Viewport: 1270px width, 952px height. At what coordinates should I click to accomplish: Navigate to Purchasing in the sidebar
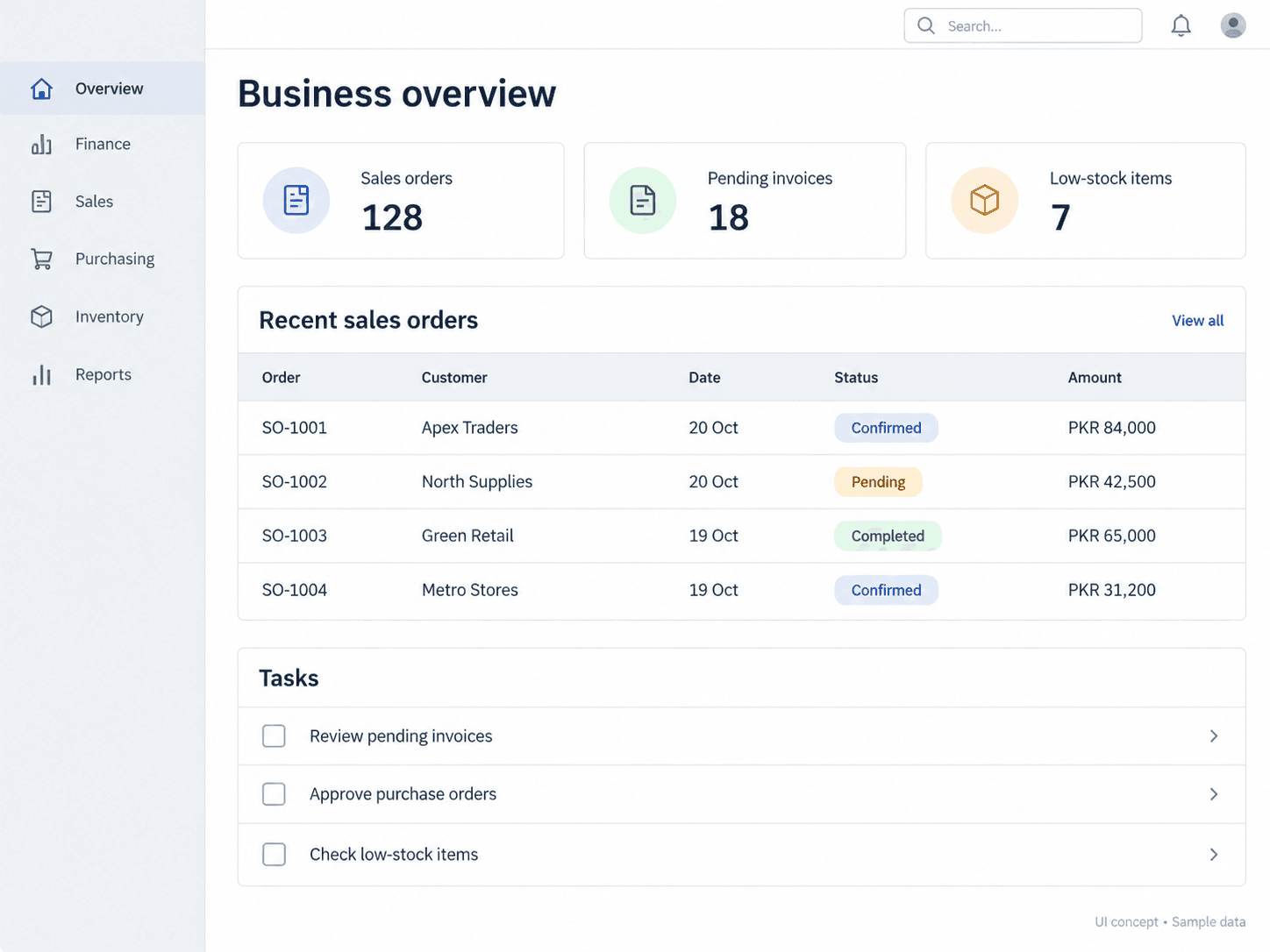click(115, 259)
